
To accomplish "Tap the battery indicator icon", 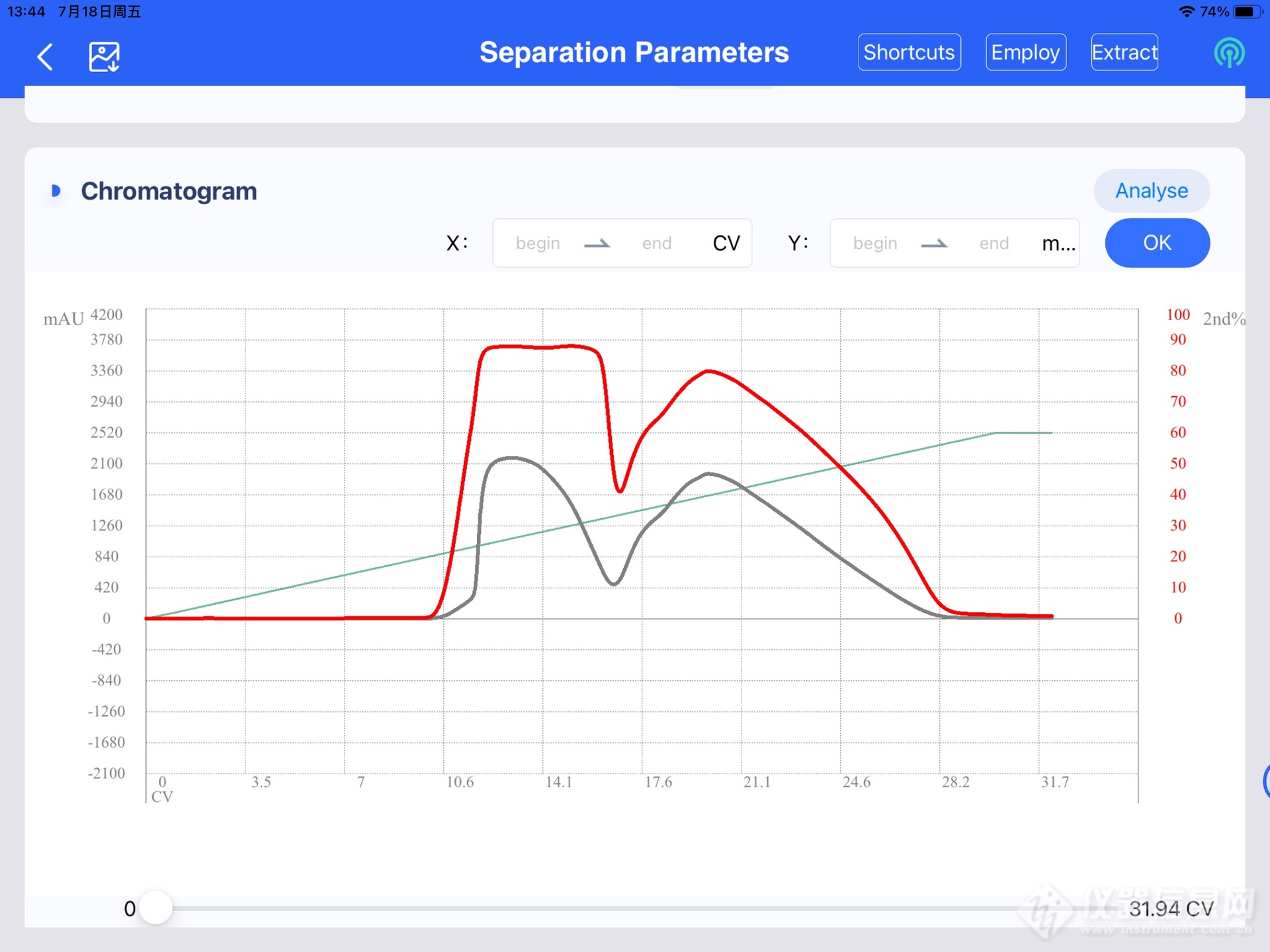I will click(1248, 11).
